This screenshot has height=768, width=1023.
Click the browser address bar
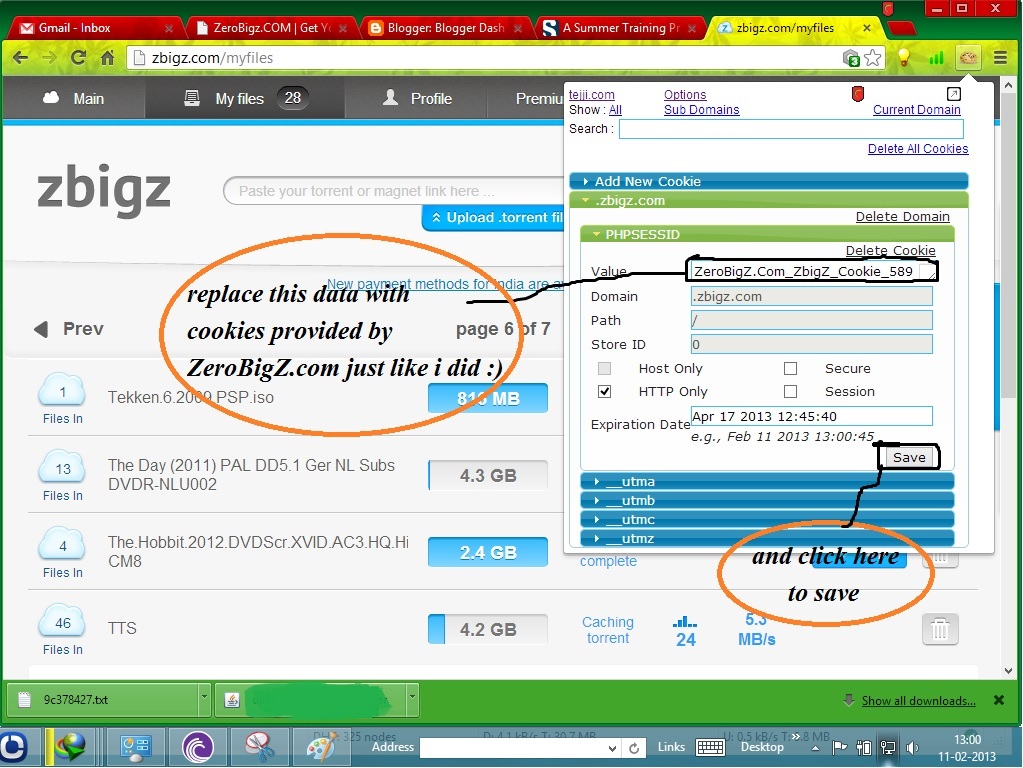pyautogui.click(x=483, y=58)
